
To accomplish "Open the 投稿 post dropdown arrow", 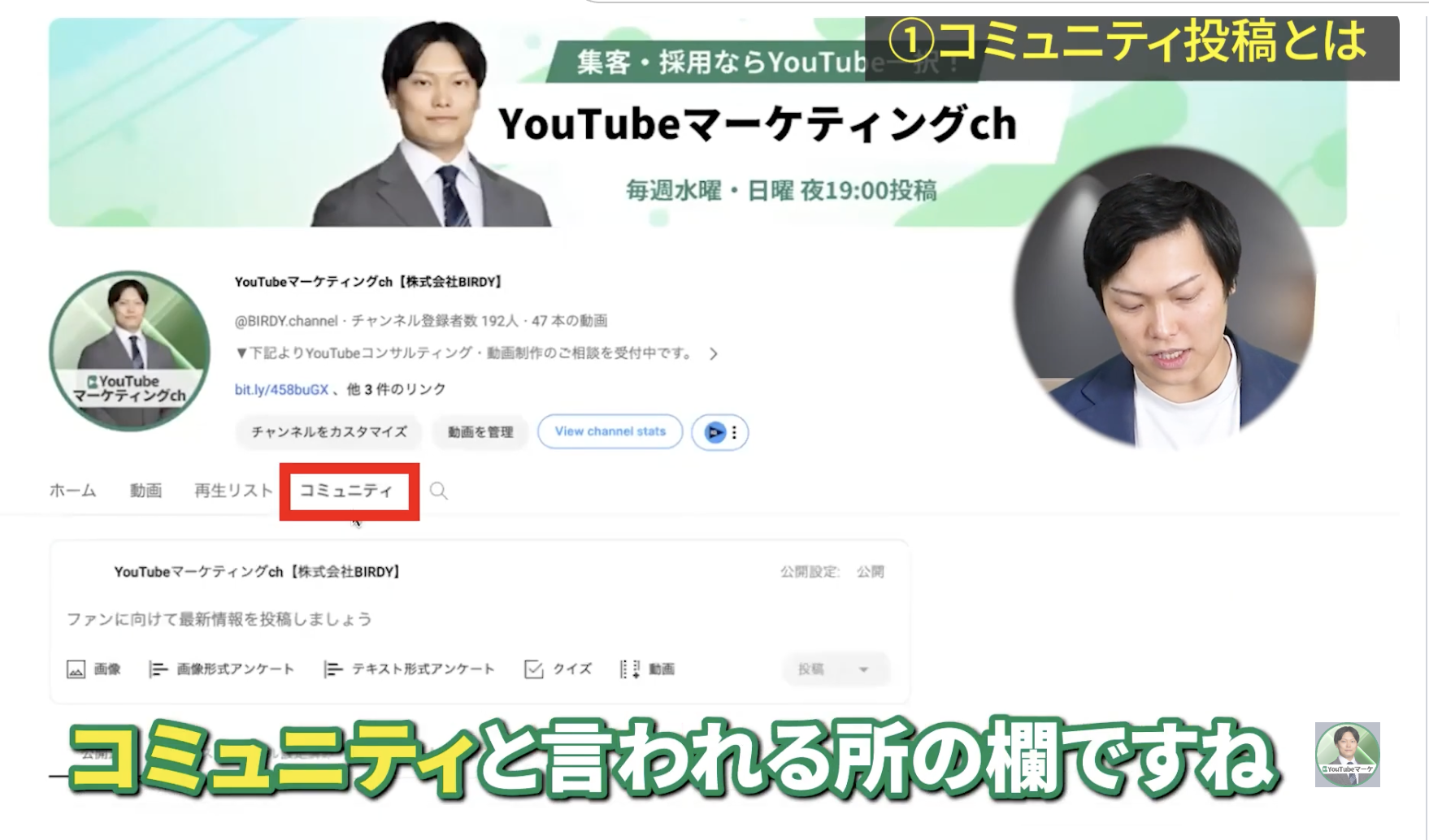I will click(862, 669).
